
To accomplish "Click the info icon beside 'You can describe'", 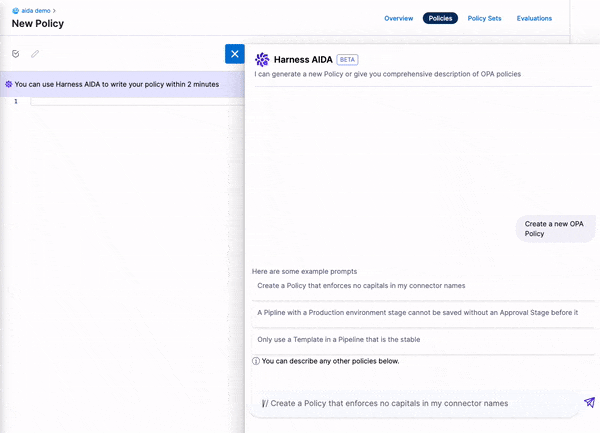I will tap(256, 361).
